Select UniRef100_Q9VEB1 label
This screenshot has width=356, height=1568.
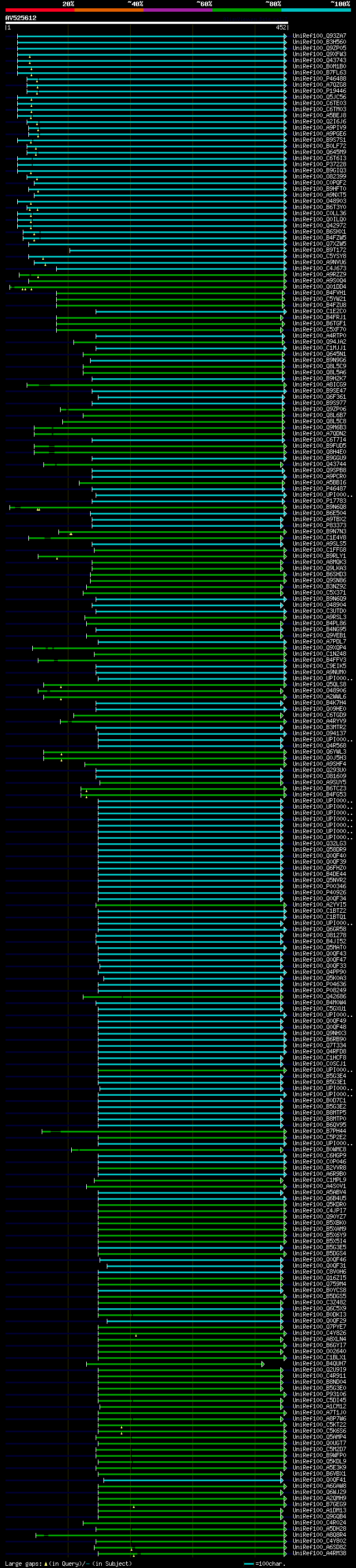(319, 636)
